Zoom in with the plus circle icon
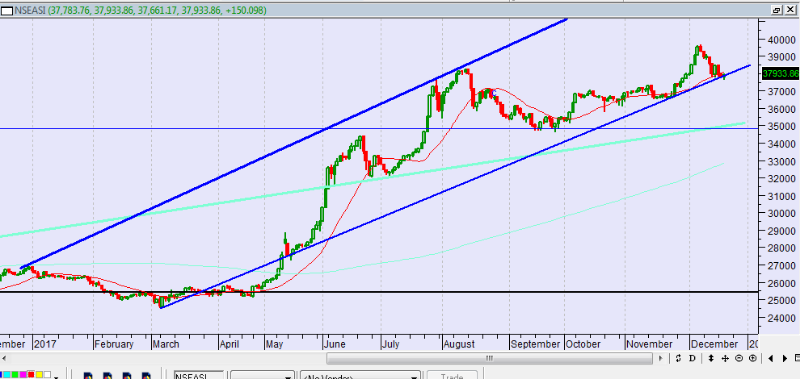 [753, 358]
